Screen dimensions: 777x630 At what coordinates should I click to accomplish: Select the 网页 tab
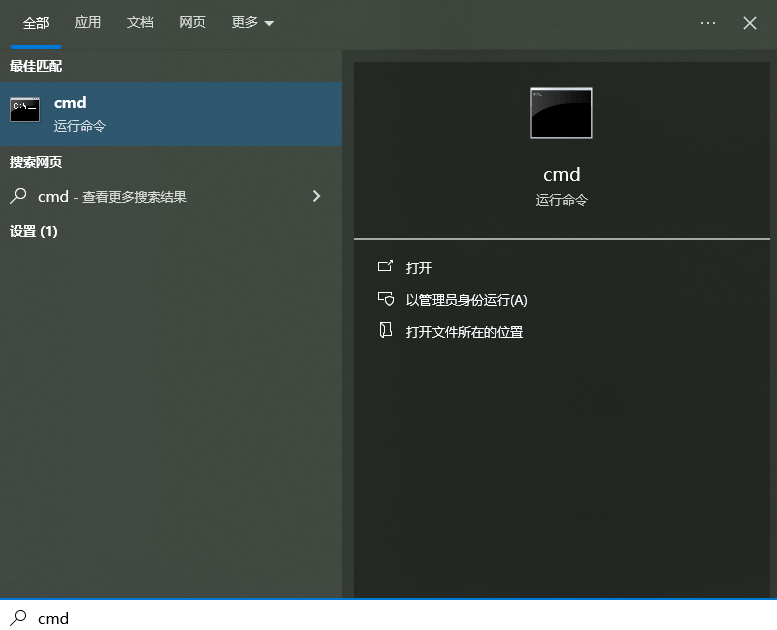pyautogui.click(x=192, y=22)
